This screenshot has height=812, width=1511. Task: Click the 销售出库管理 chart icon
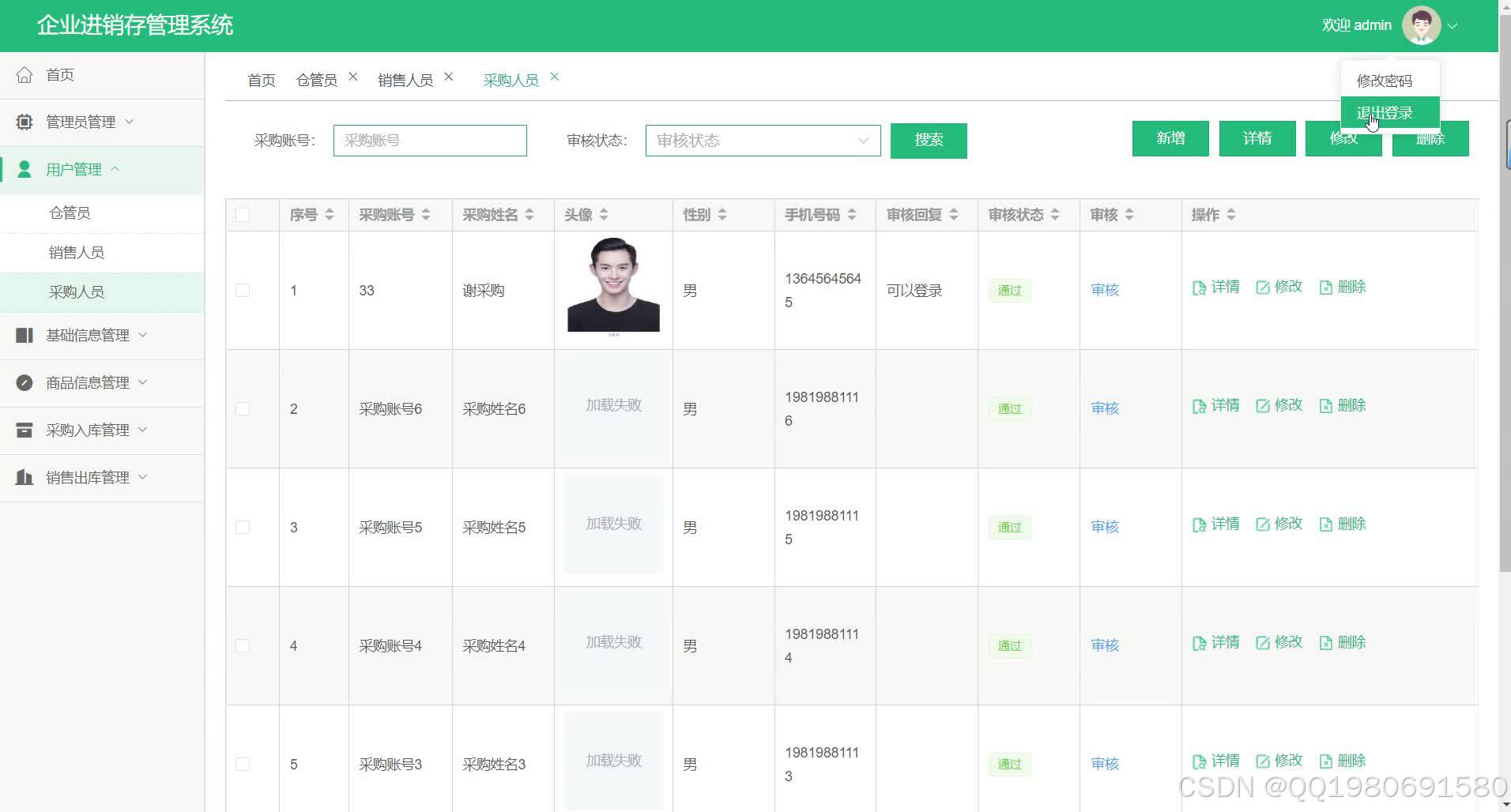24,477
